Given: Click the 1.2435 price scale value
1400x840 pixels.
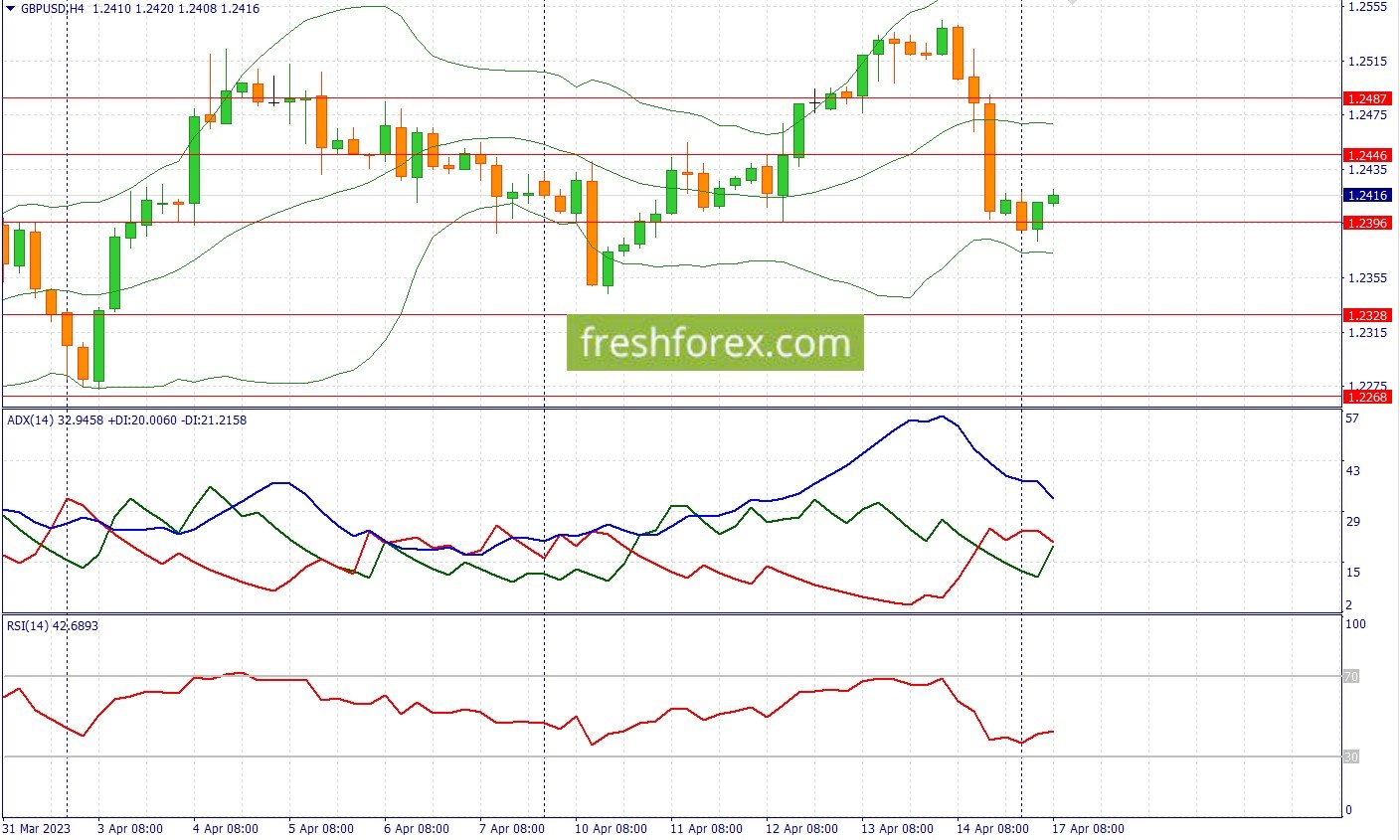Looking at the screenshot, I should pyautogui.click(x=1366, y=170).
